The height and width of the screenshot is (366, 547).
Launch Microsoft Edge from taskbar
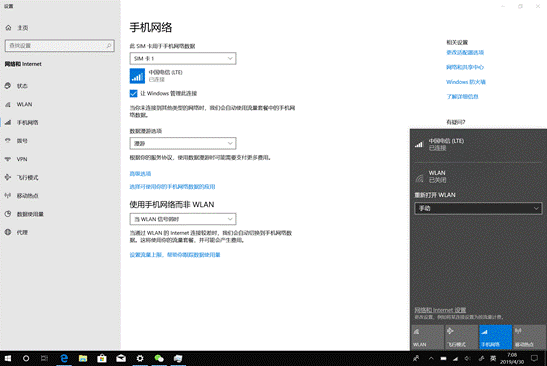coord(64,358)
